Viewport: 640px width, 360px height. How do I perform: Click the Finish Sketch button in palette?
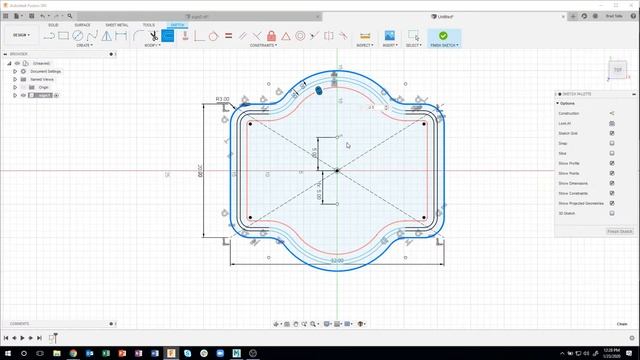(620, 231)
